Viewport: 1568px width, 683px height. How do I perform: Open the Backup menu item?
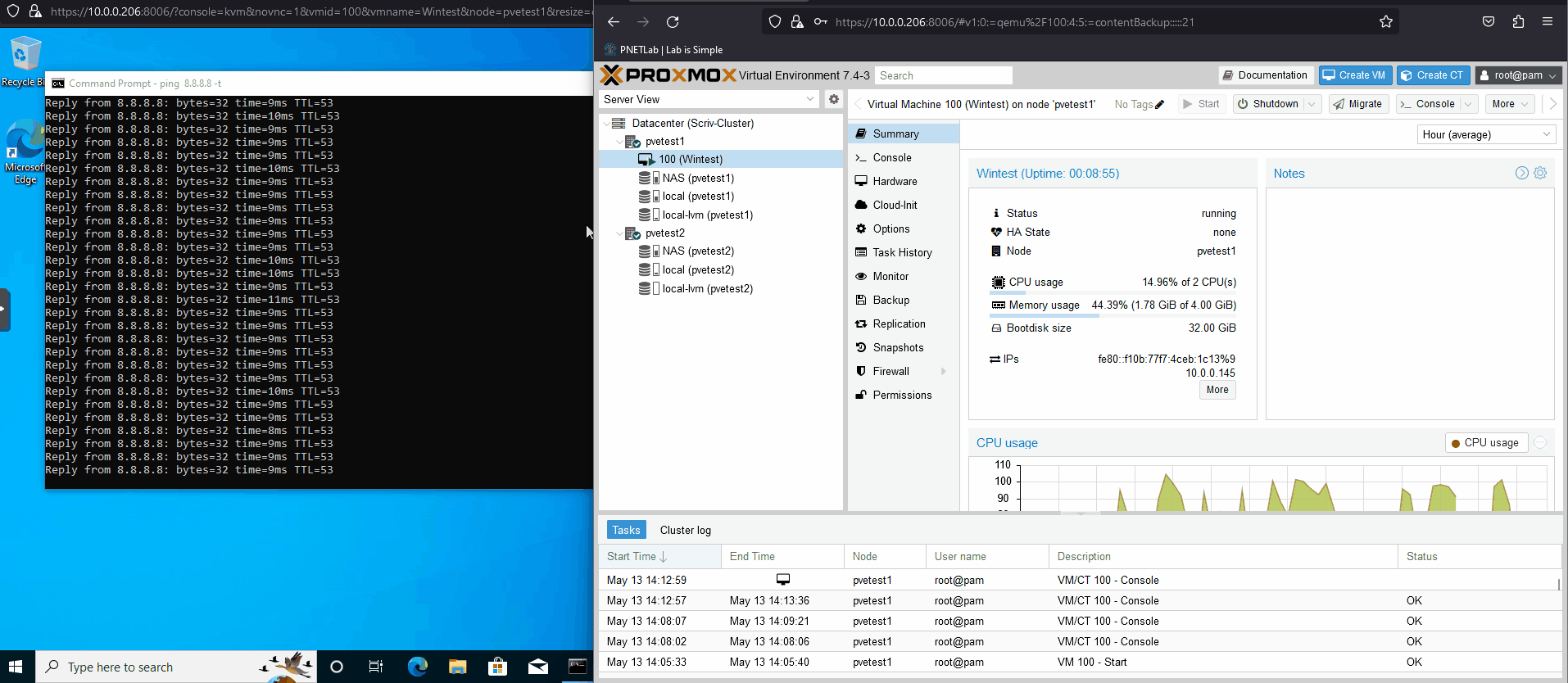[x=904, y=300]
